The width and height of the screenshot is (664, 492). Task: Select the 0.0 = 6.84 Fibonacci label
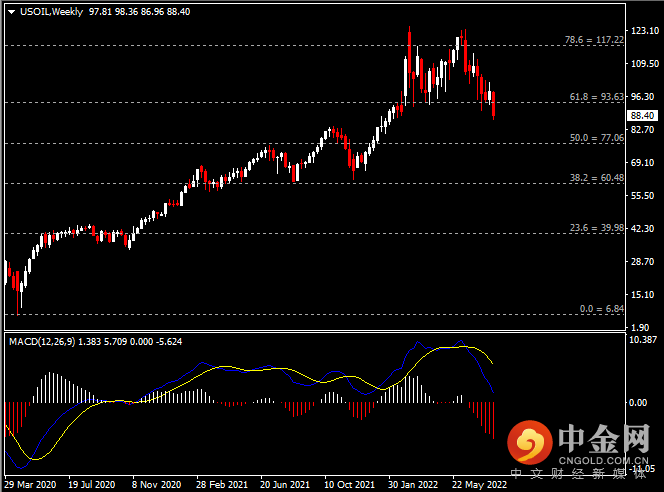tap(602, 309)
